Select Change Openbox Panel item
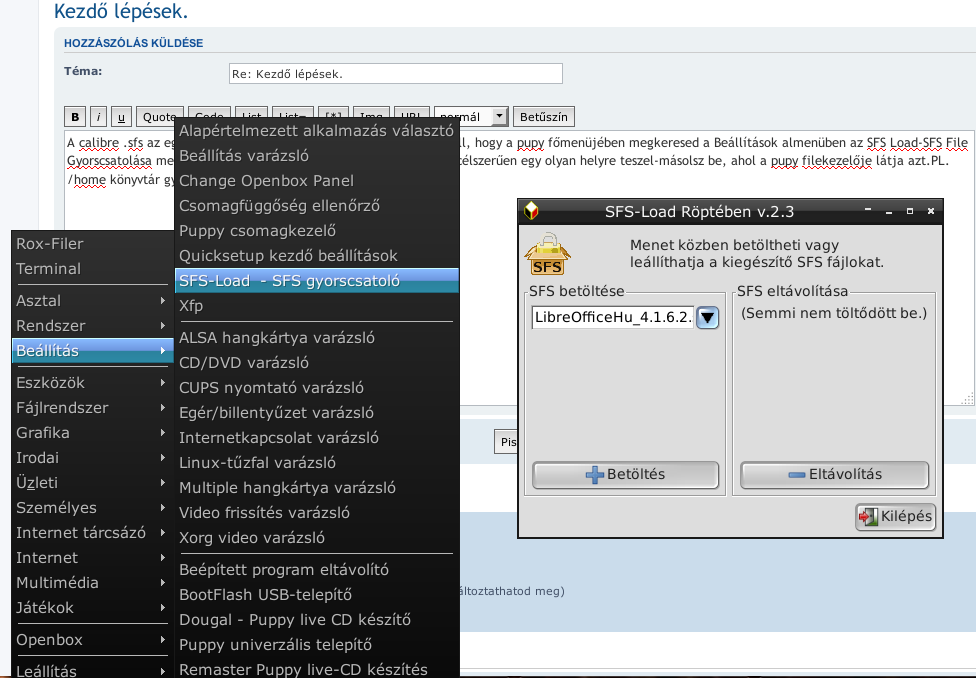Image resolution: width=976 pixels, height=678 pixels. click(317, 181)
